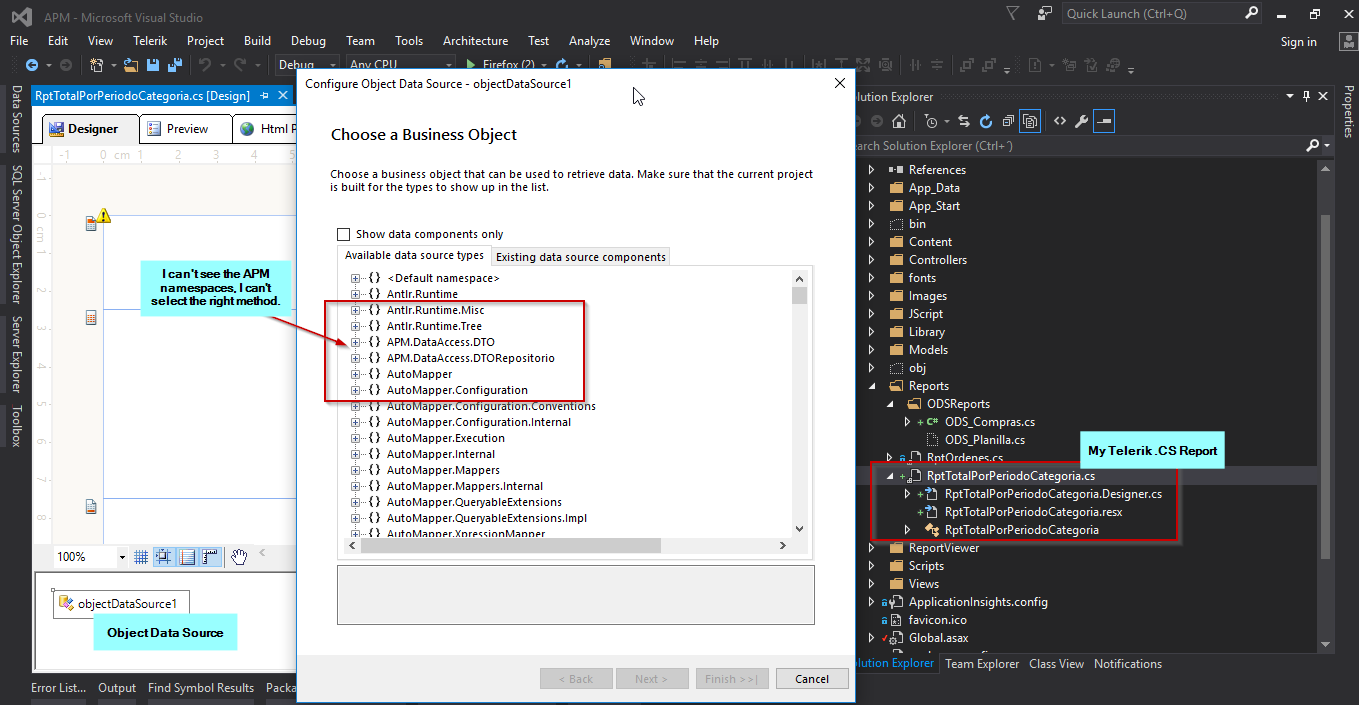
Task: Click the Sign in link
Action: (1298, 42)
